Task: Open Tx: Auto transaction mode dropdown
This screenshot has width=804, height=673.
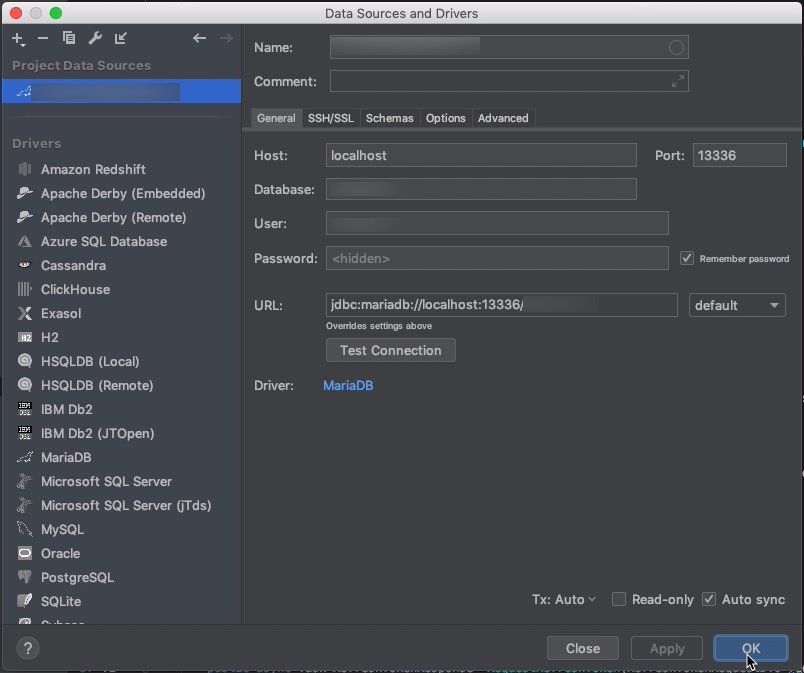Action: point(564,600)
